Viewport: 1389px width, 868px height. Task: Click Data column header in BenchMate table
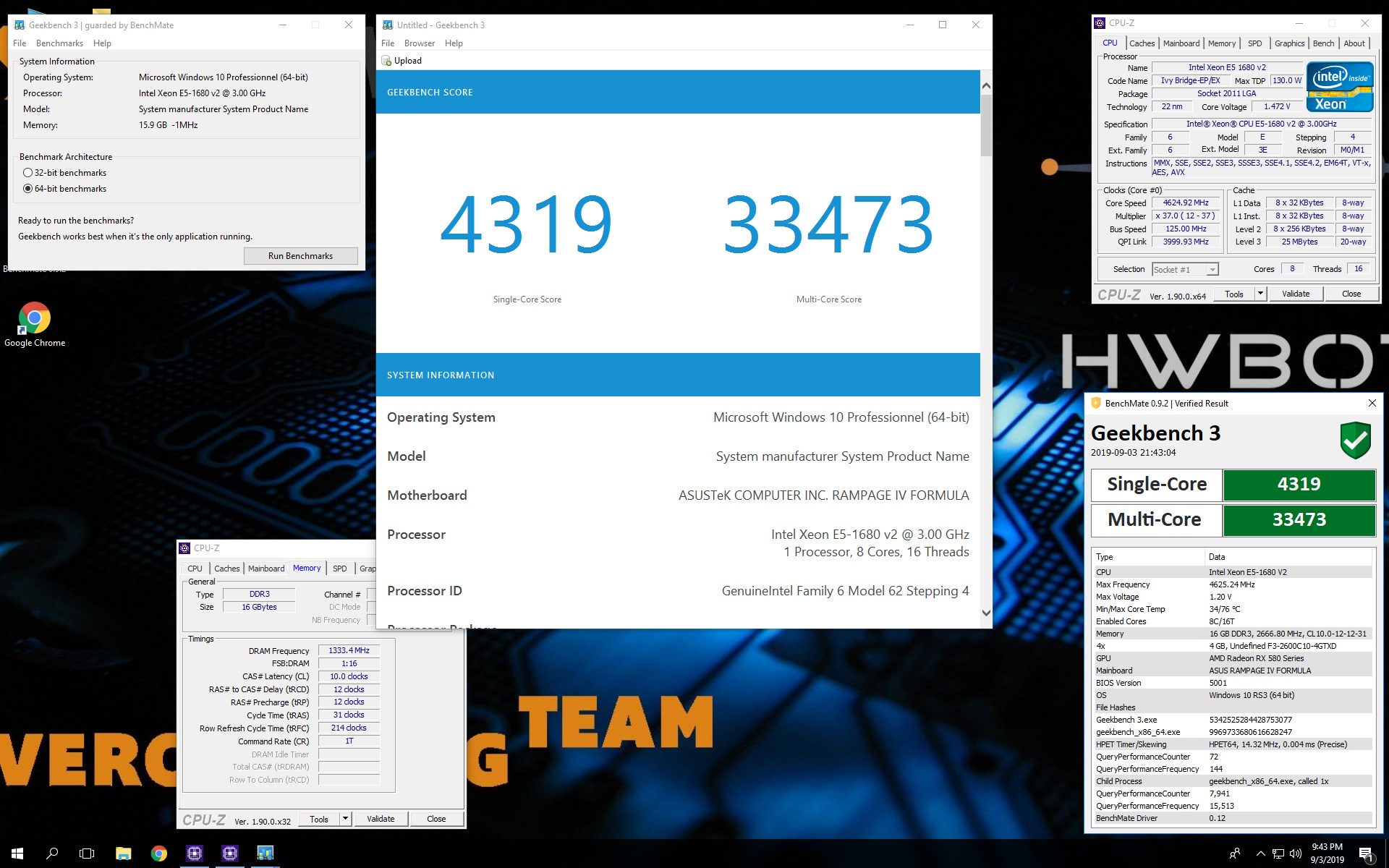point(1288,557)
